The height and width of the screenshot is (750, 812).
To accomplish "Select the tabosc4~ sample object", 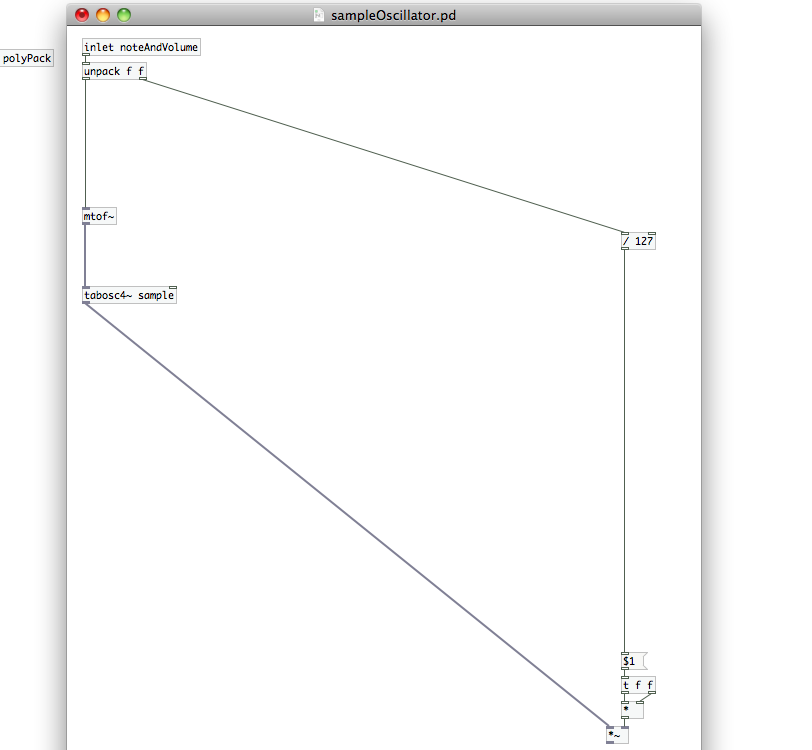I will 129,296.
